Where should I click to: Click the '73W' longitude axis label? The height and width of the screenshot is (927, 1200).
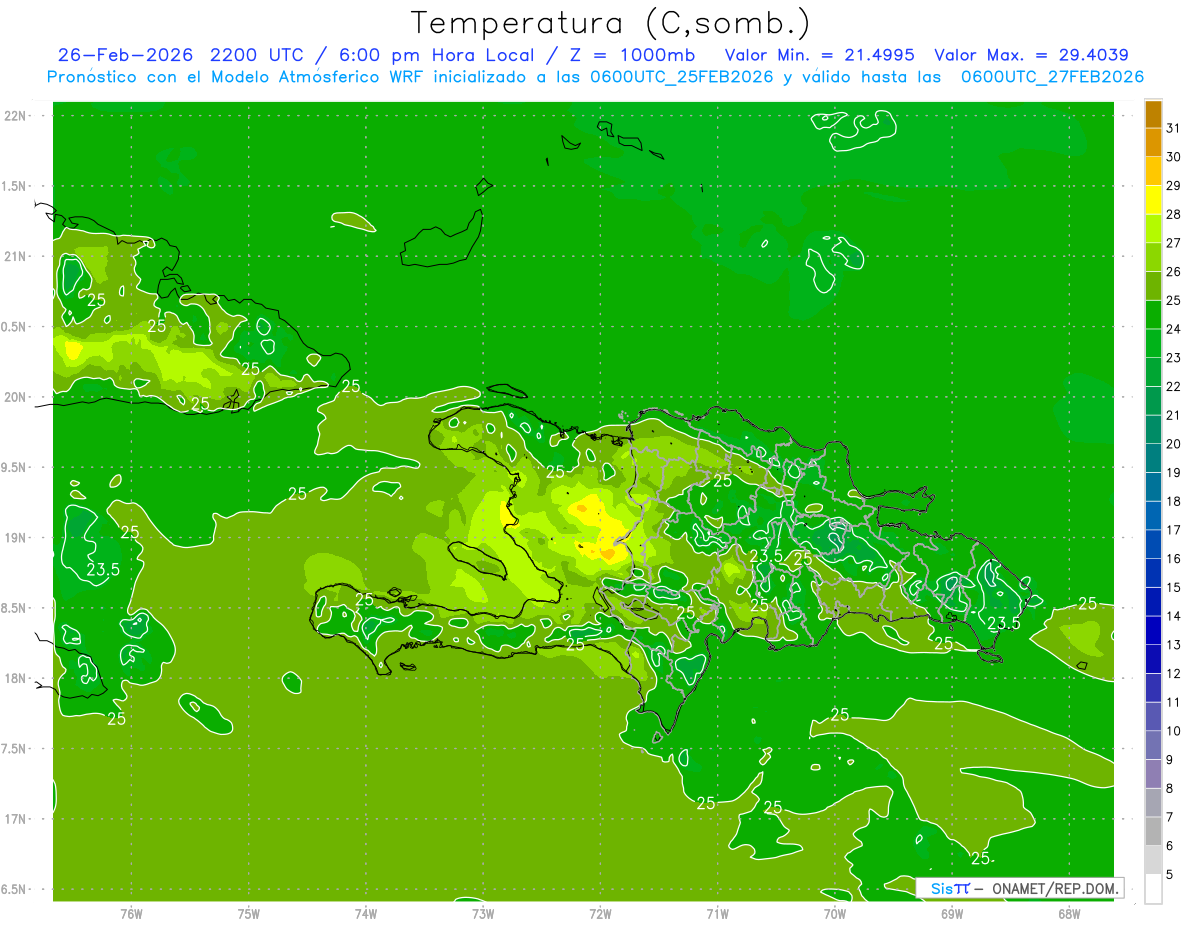(483, 914)
